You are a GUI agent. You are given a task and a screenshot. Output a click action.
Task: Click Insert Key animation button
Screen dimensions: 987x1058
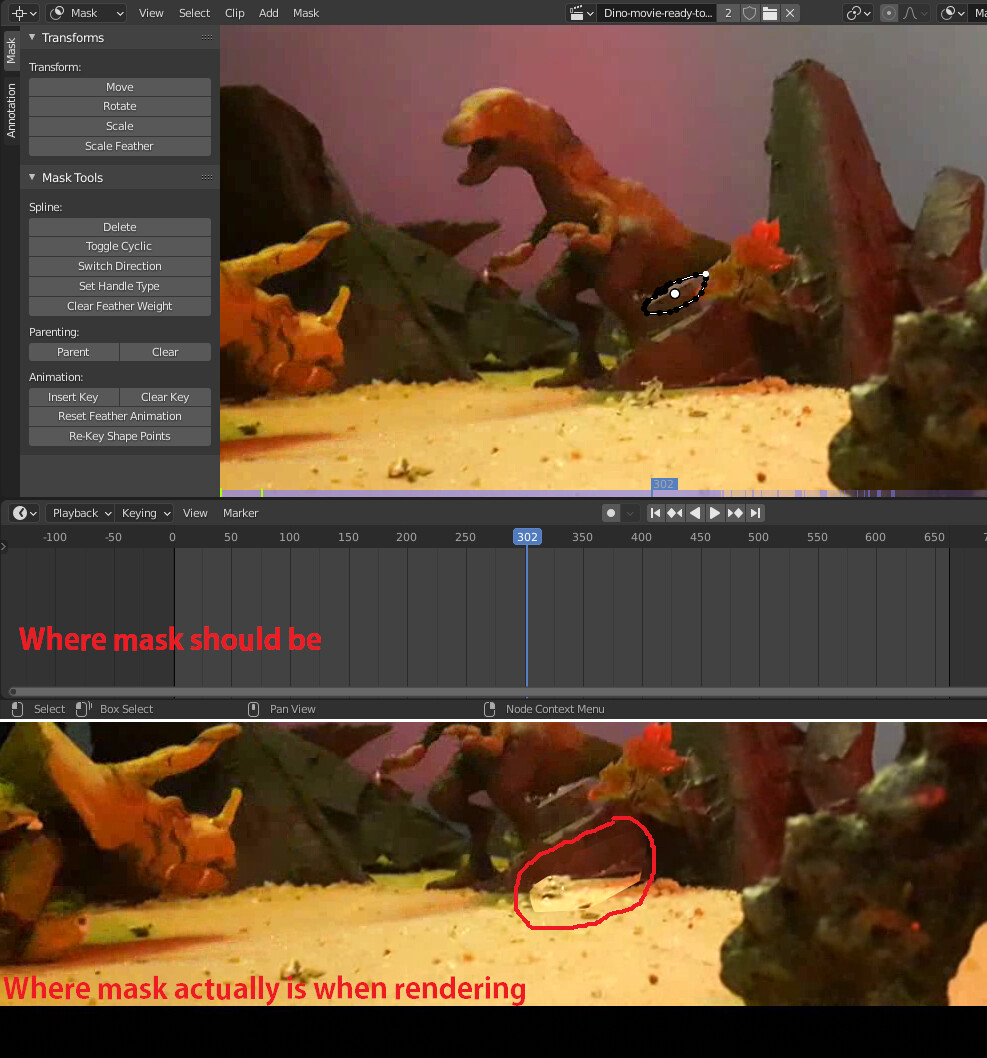click(x=74, y=397)
